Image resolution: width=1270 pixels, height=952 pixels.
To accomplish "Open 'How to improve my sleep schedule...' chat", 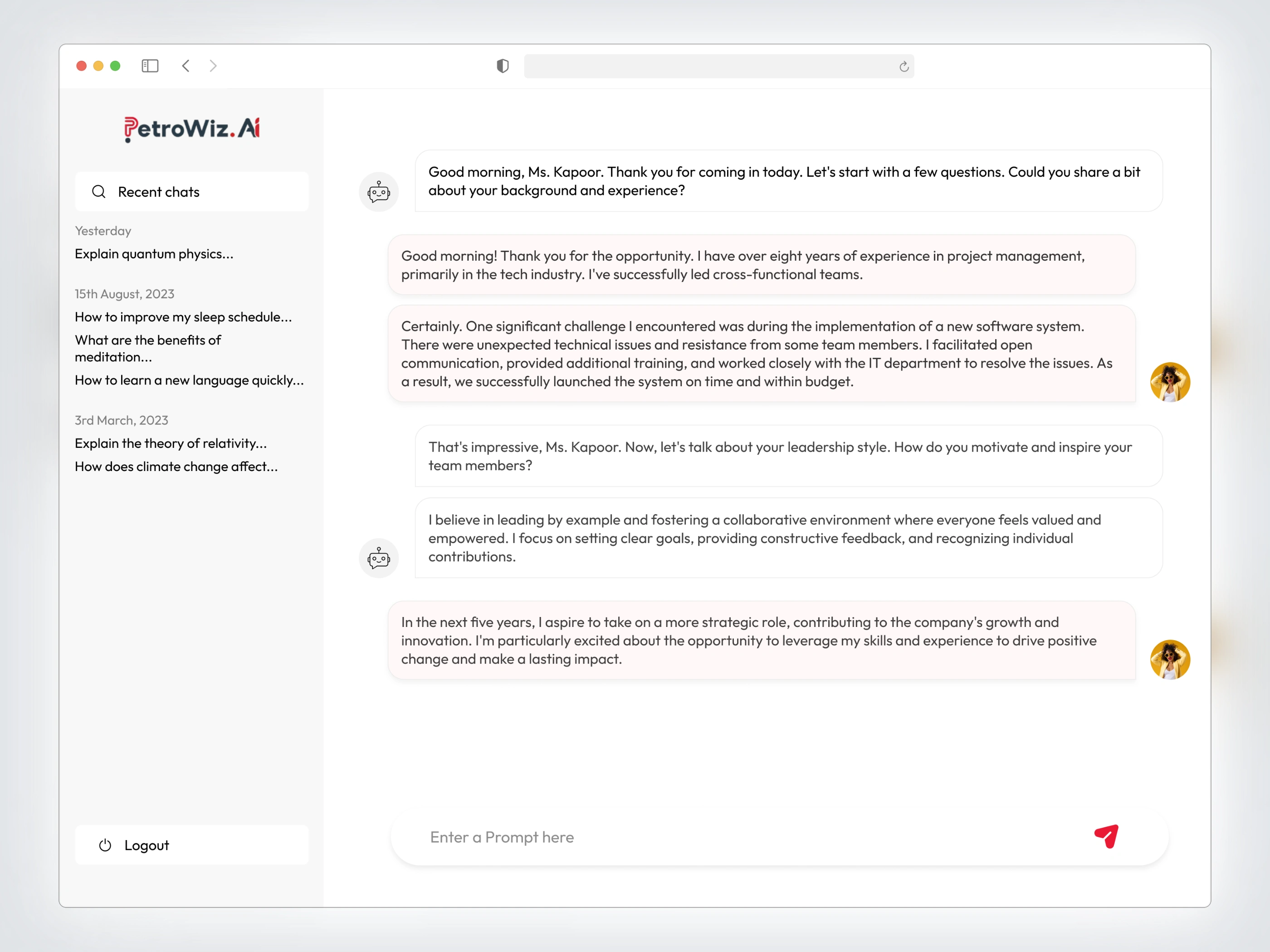I will click(183, 317).
